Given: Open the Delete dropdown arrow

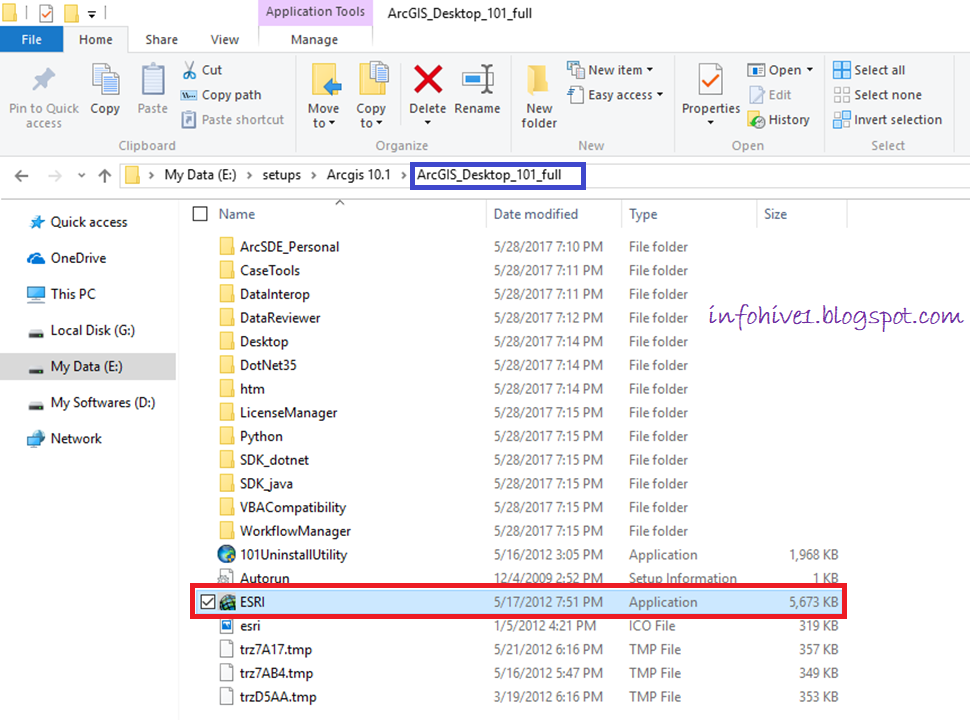Looking at the screenshot, I should tap(427, 122).
